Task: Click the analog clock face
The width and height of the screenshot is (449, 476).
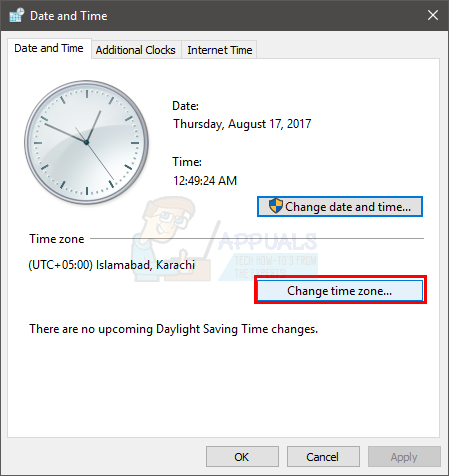Action: click(87, 142)
